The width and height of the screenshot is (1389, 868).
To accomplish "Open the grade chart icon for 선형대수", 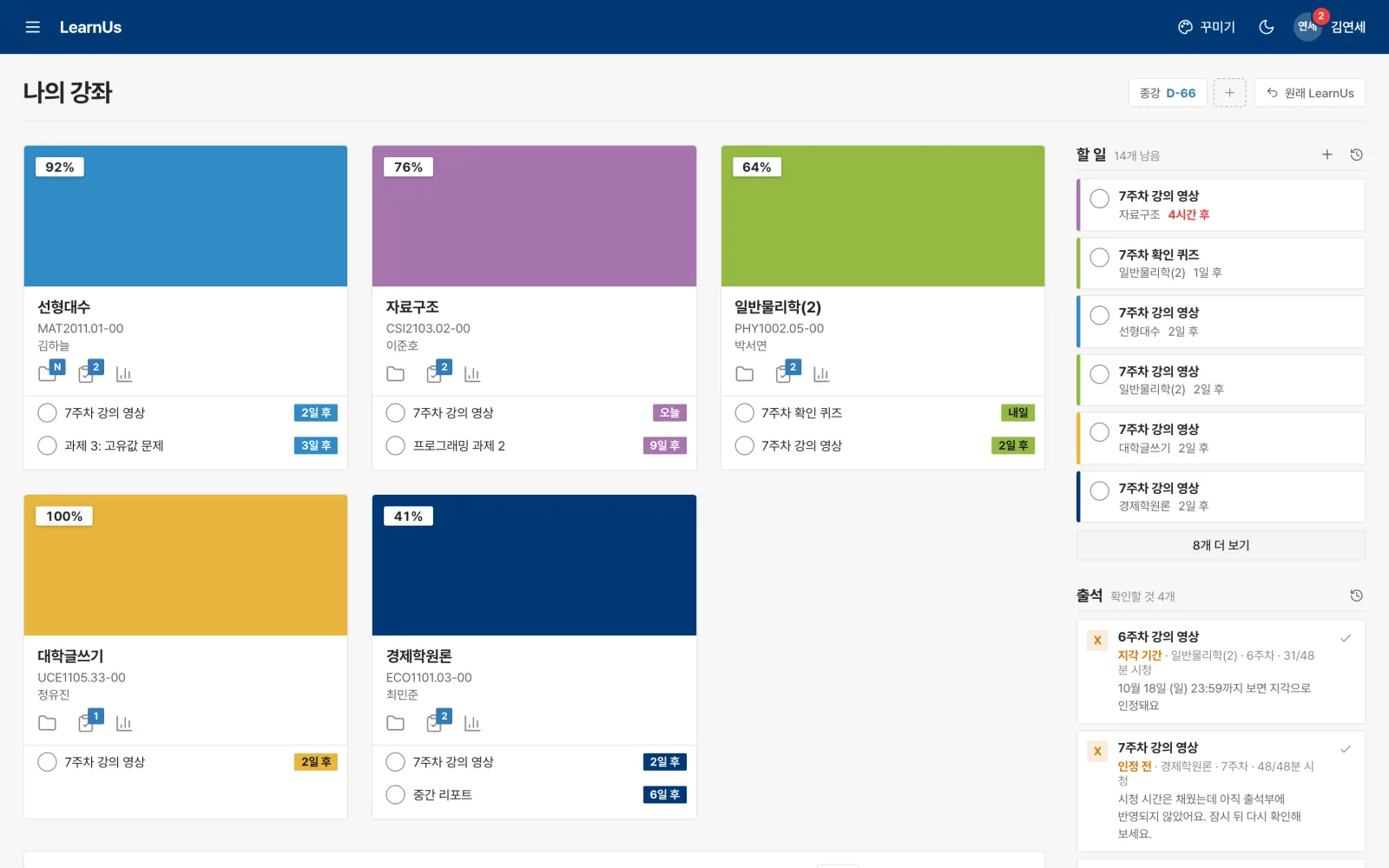I will (124, 374).
